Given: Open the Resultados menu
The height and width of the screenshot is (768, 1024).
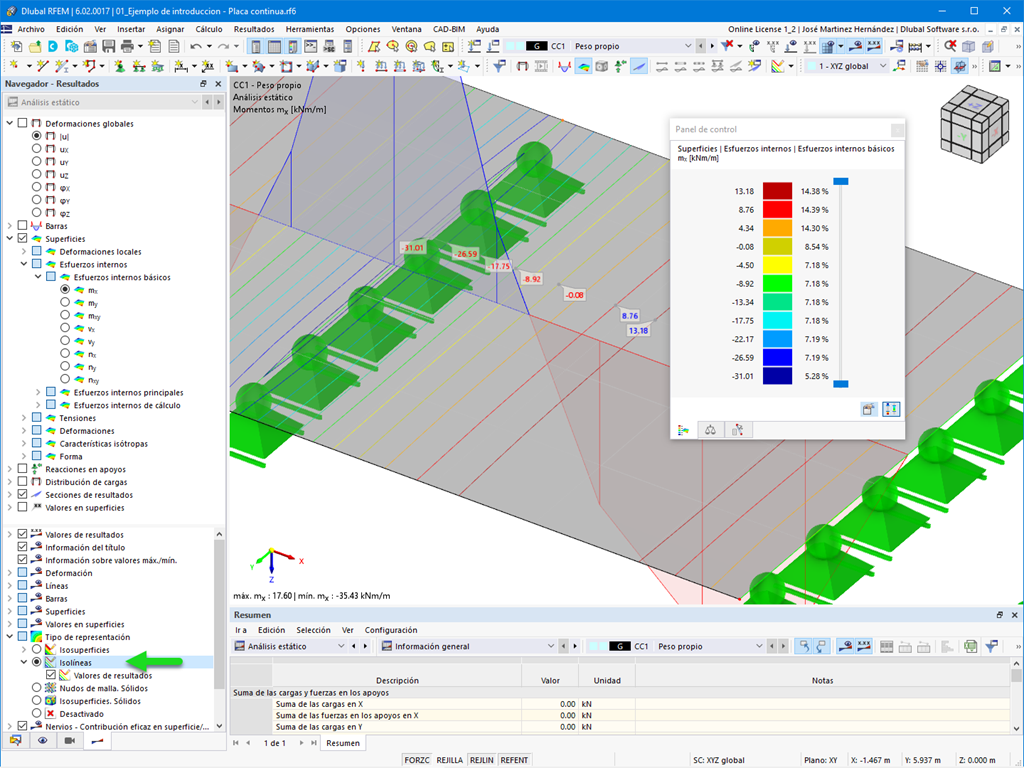Looking at the screenshot, I should [x=254, y=29].
